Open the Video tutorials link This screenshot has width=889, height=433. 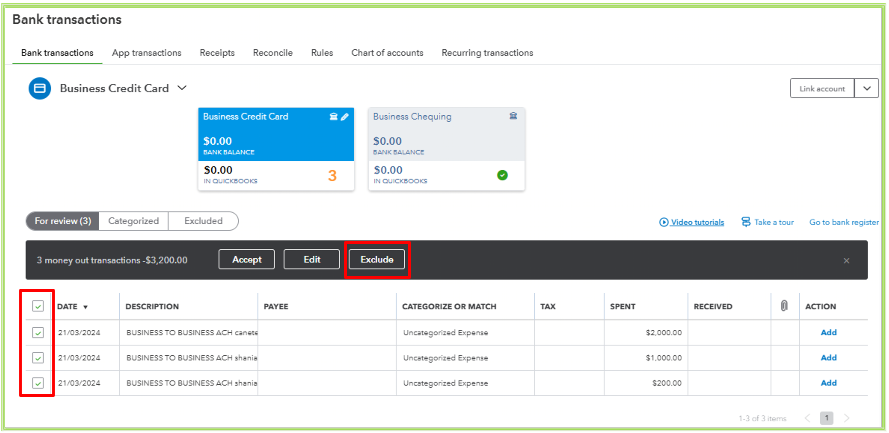(x=697, y=222)
